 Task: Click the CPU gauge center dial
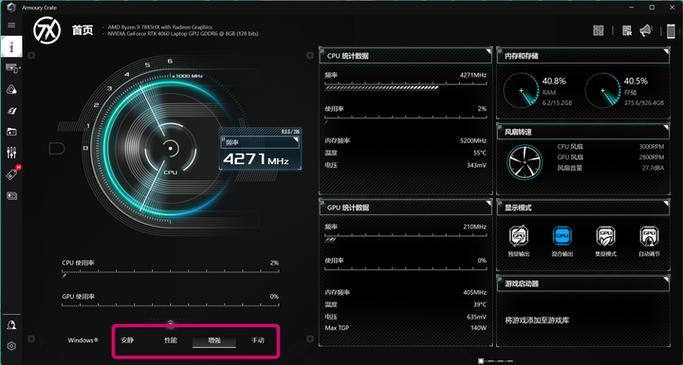170,149
